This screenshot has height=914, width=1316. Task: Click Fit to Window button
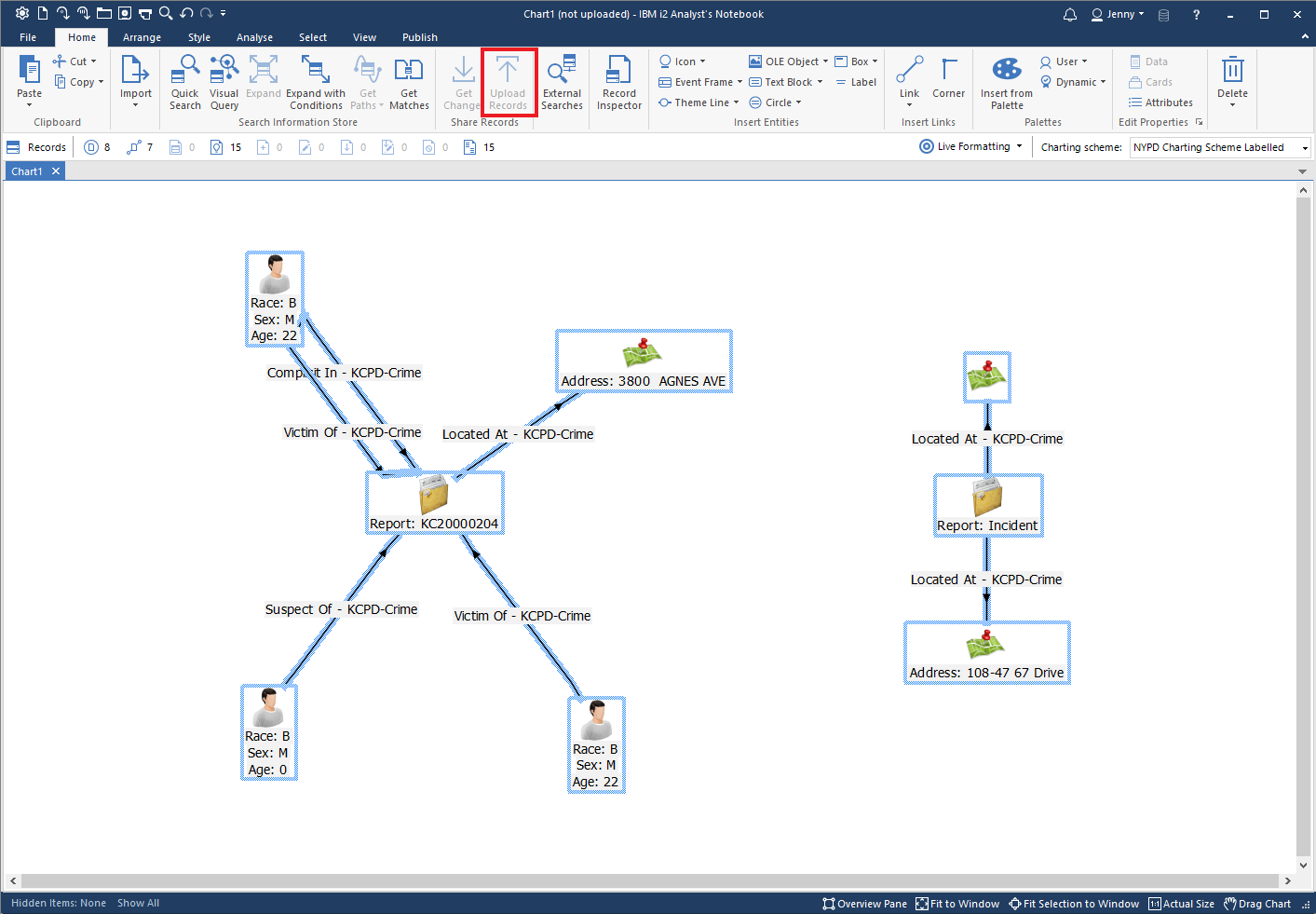[x=957, y=904]
